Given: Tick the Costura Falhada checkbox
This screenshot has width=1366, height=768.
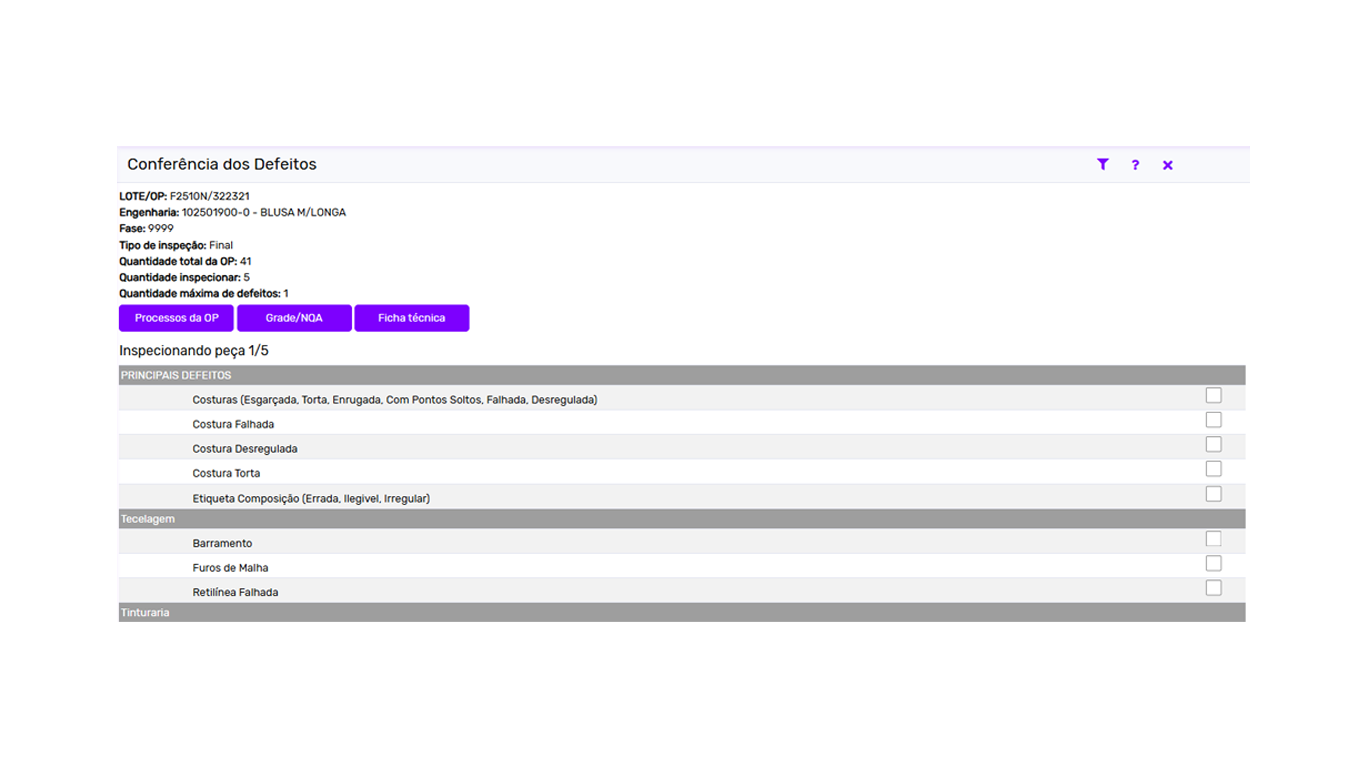Looking at the screenshot, I should click(1213, 420).
